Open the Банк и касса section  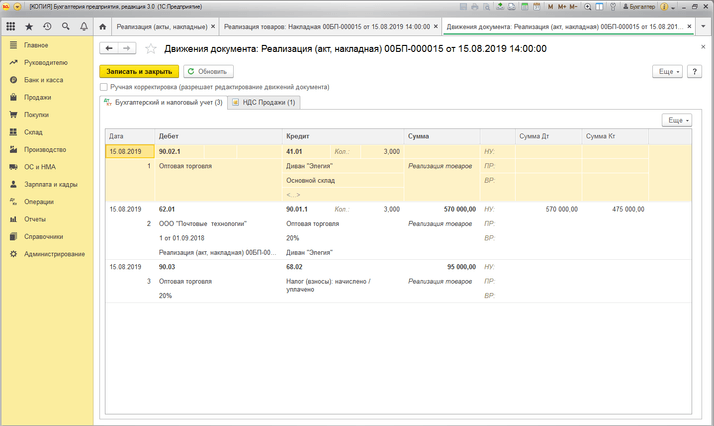[45, 80]
